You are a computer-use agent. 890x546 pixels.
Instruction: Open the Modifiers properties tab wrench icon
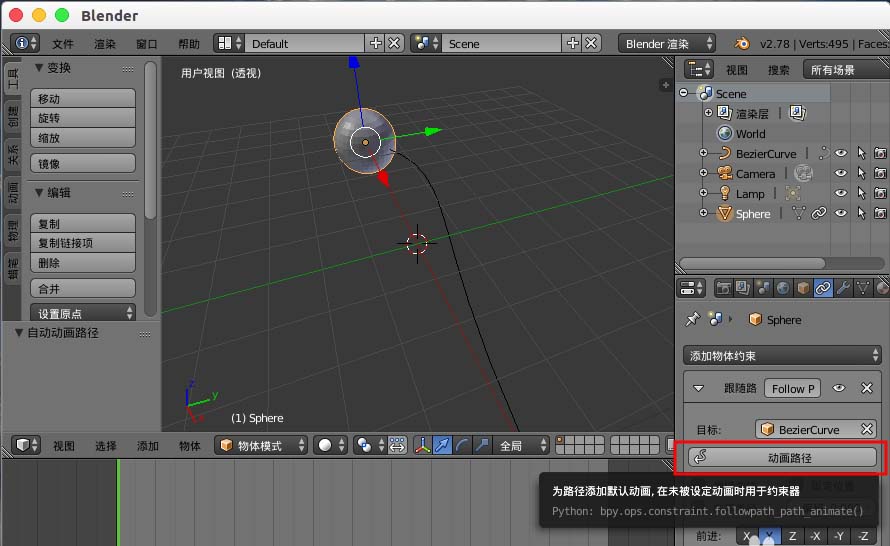(843, 288)
